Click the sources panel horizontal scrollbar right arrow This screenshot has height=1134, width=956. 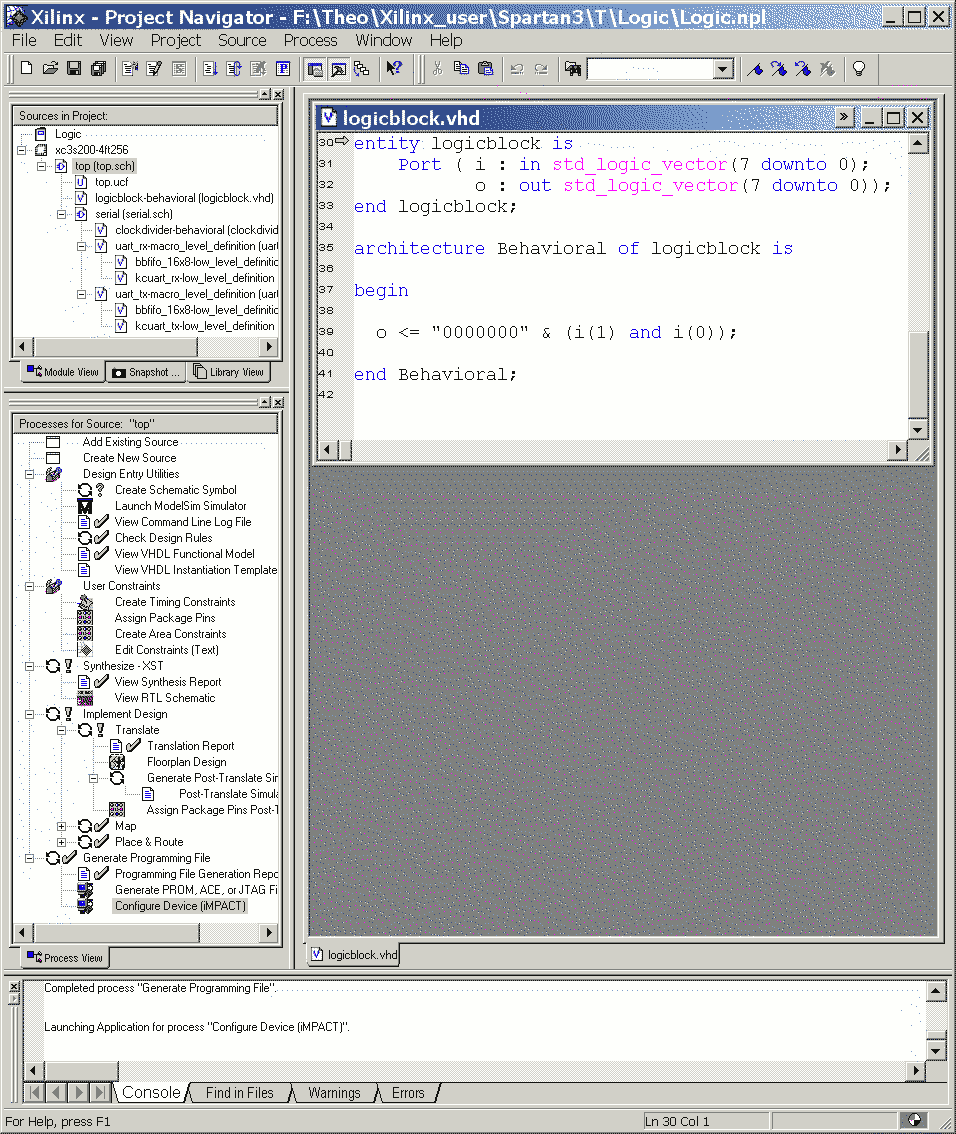pyautogui.click(x=269, y=346)
